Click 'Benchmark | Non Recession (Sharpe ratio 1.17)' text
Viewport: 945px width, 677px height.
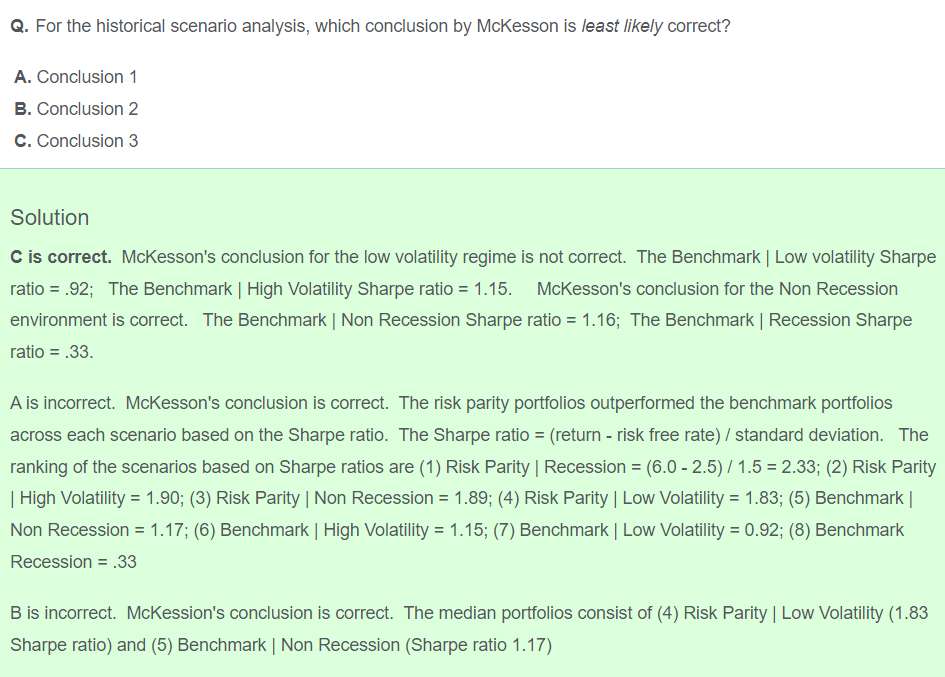365,645
